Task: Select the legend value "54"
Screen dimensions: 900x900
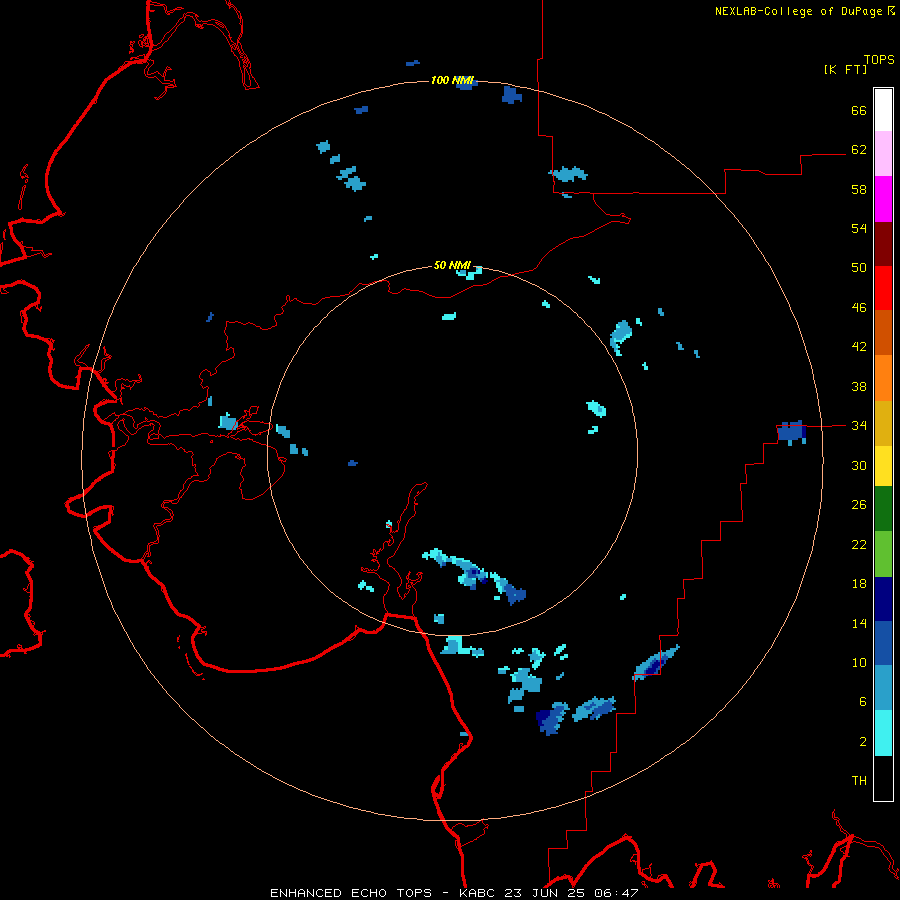Action: point(859,228)
